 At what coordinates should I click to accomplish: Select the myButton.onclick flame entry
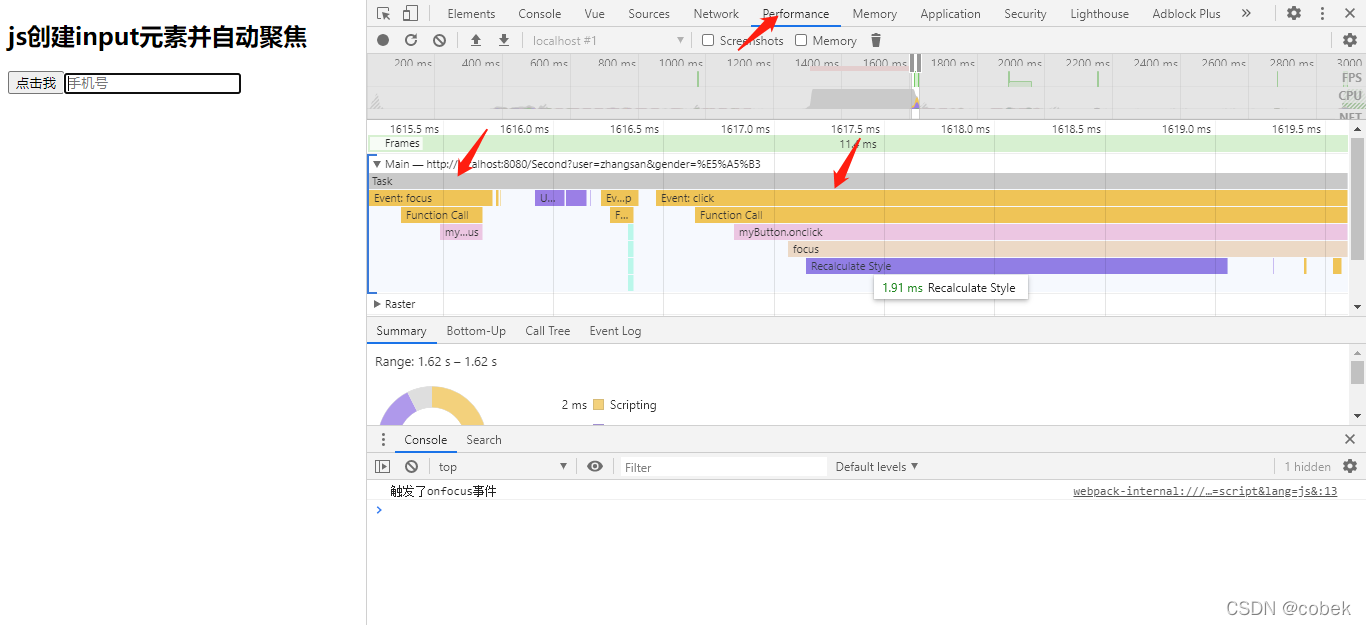tap(1041, 232)
